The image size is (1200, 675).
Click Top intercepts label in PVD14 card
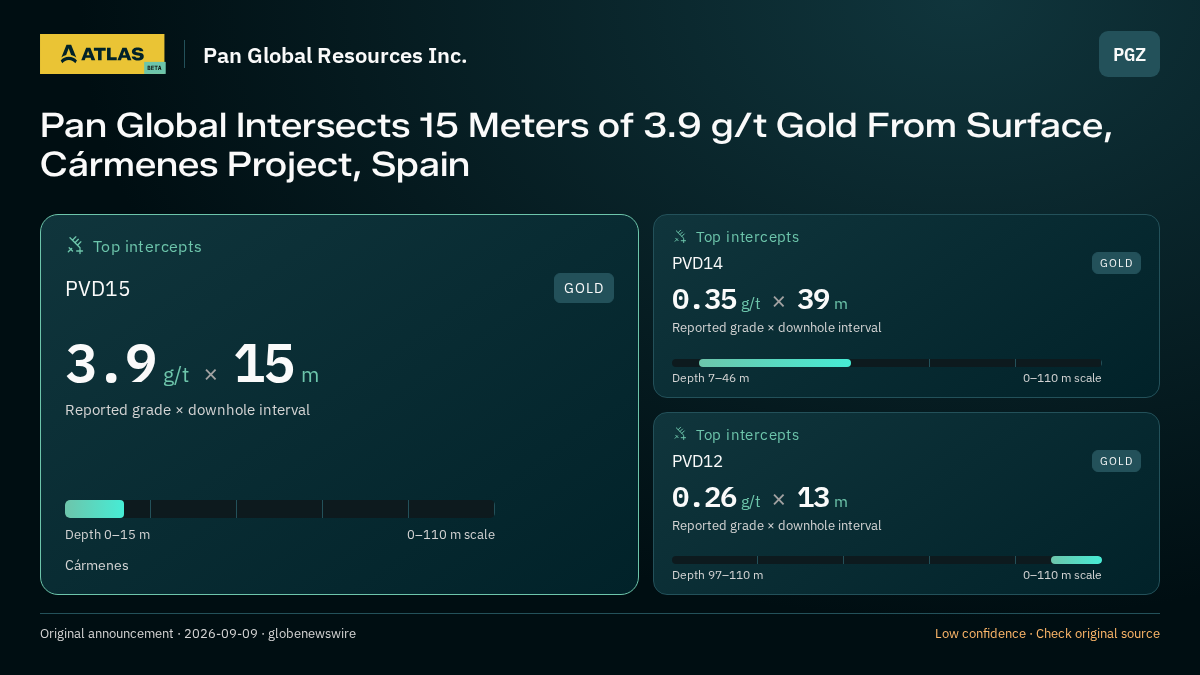tap(747, 237)
